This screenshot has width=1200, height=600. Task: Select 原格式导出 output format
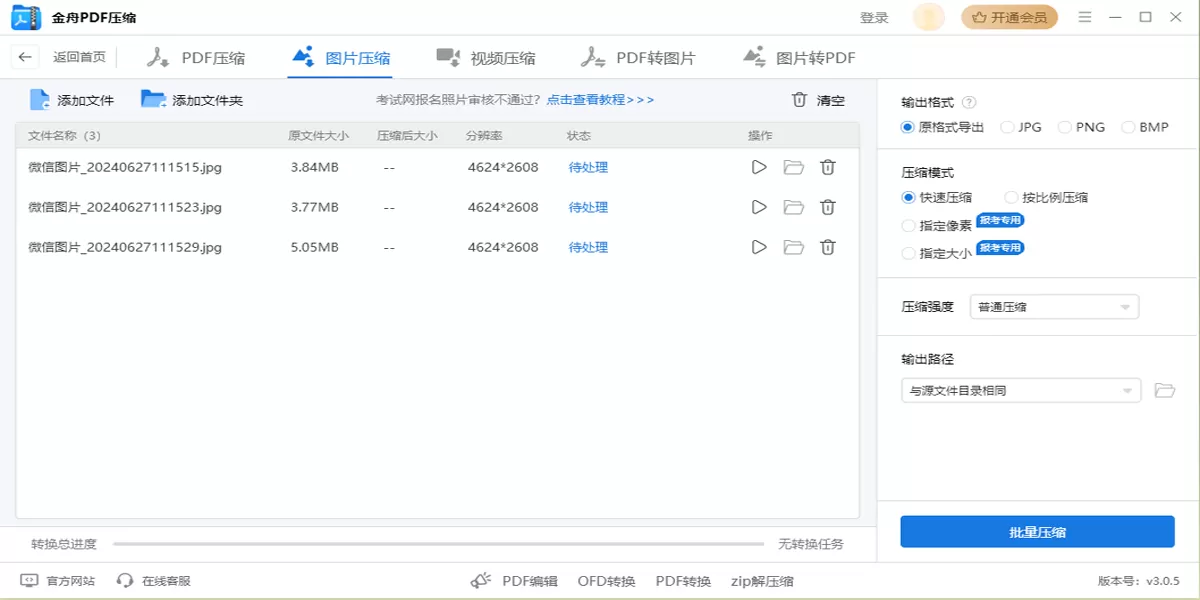coord(942,127)
